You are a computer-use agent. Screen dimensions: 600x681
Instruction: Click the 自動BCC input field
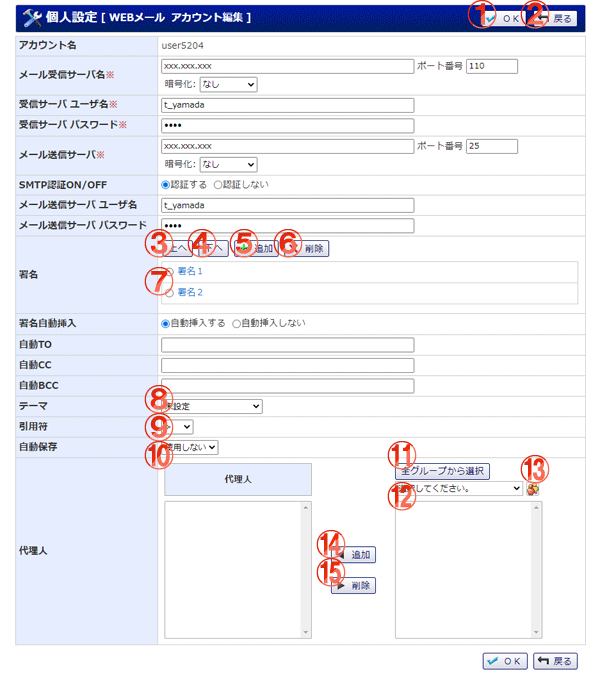coord(287,386)
